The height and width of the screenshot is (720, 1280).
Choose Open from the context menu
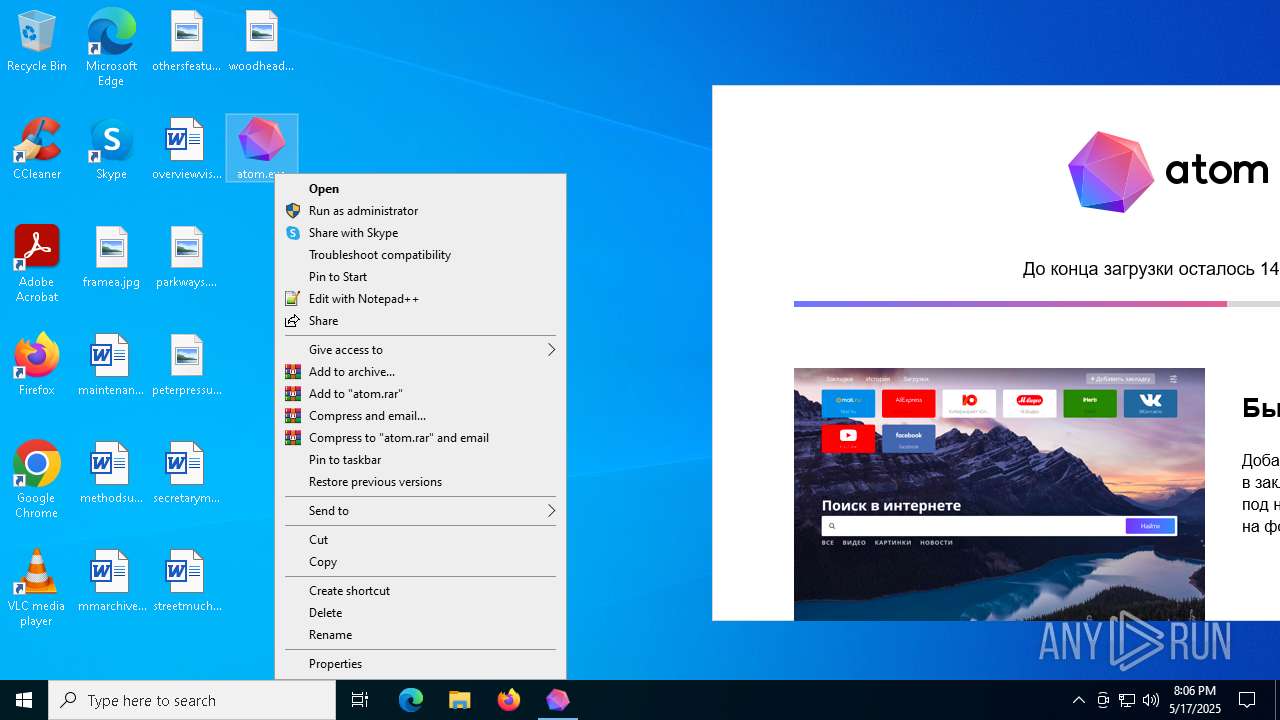tap(420, 189)
